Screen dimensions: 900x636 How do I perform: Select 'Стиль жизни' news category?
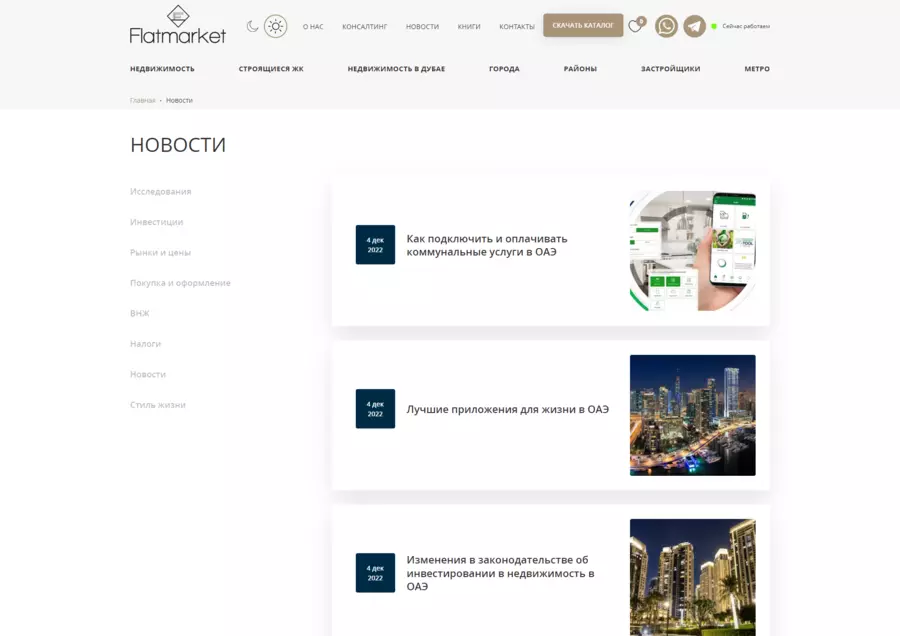pyautogui.click(x=157, y=405)
